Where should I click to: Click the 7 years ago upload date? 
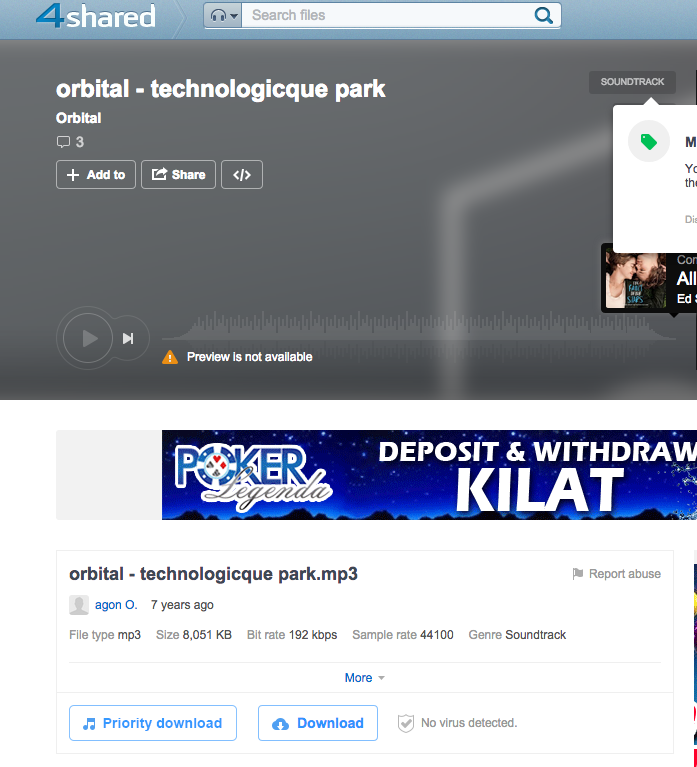coord(182,605)
